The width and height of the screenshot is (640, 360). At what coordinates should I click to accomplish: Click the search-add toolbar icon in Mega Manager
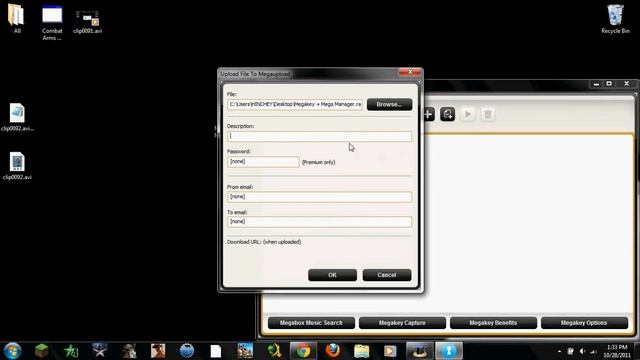point(448,114)
